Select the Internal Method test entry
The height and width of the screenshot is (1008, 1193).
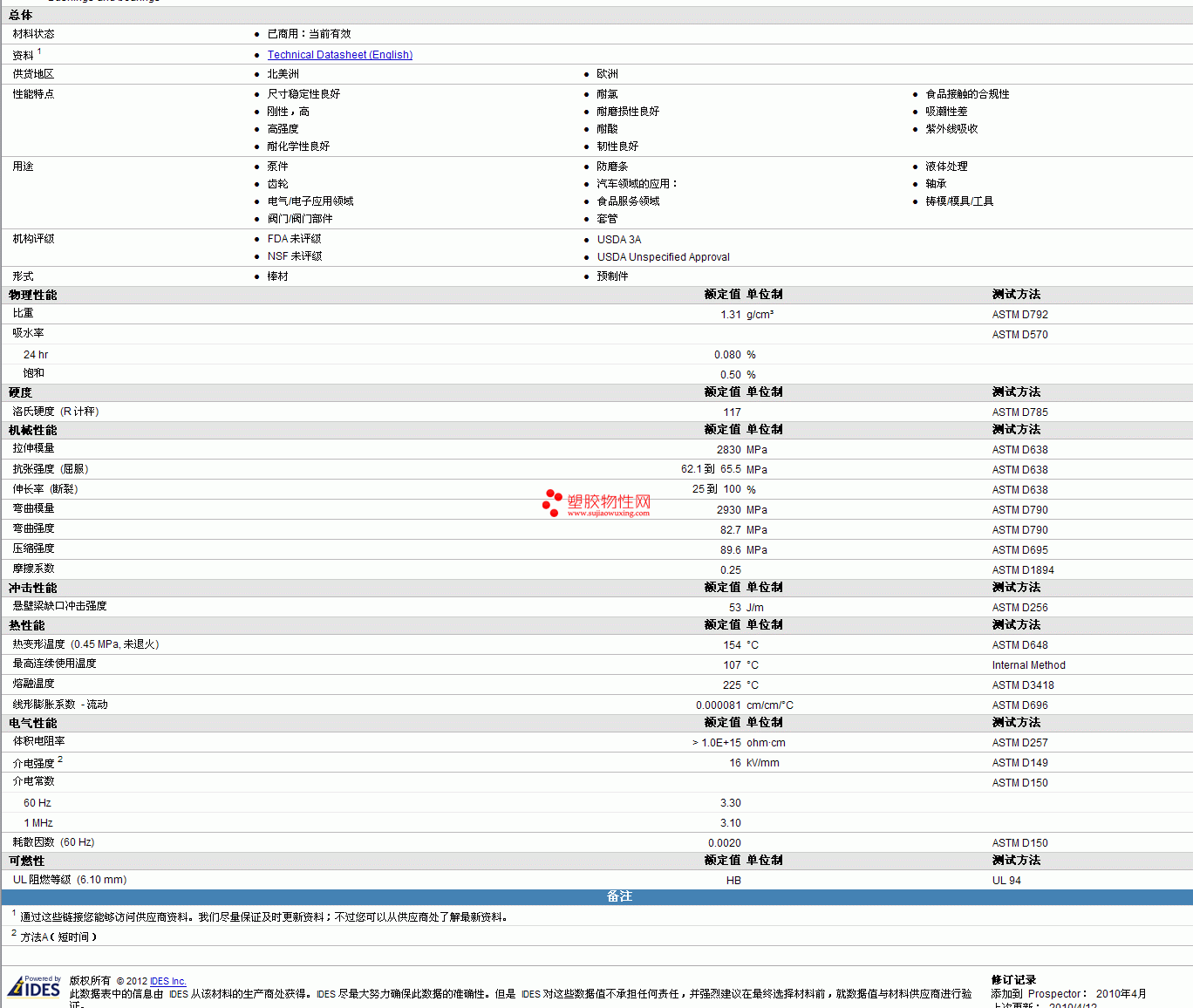click(x=1028, y=665)
